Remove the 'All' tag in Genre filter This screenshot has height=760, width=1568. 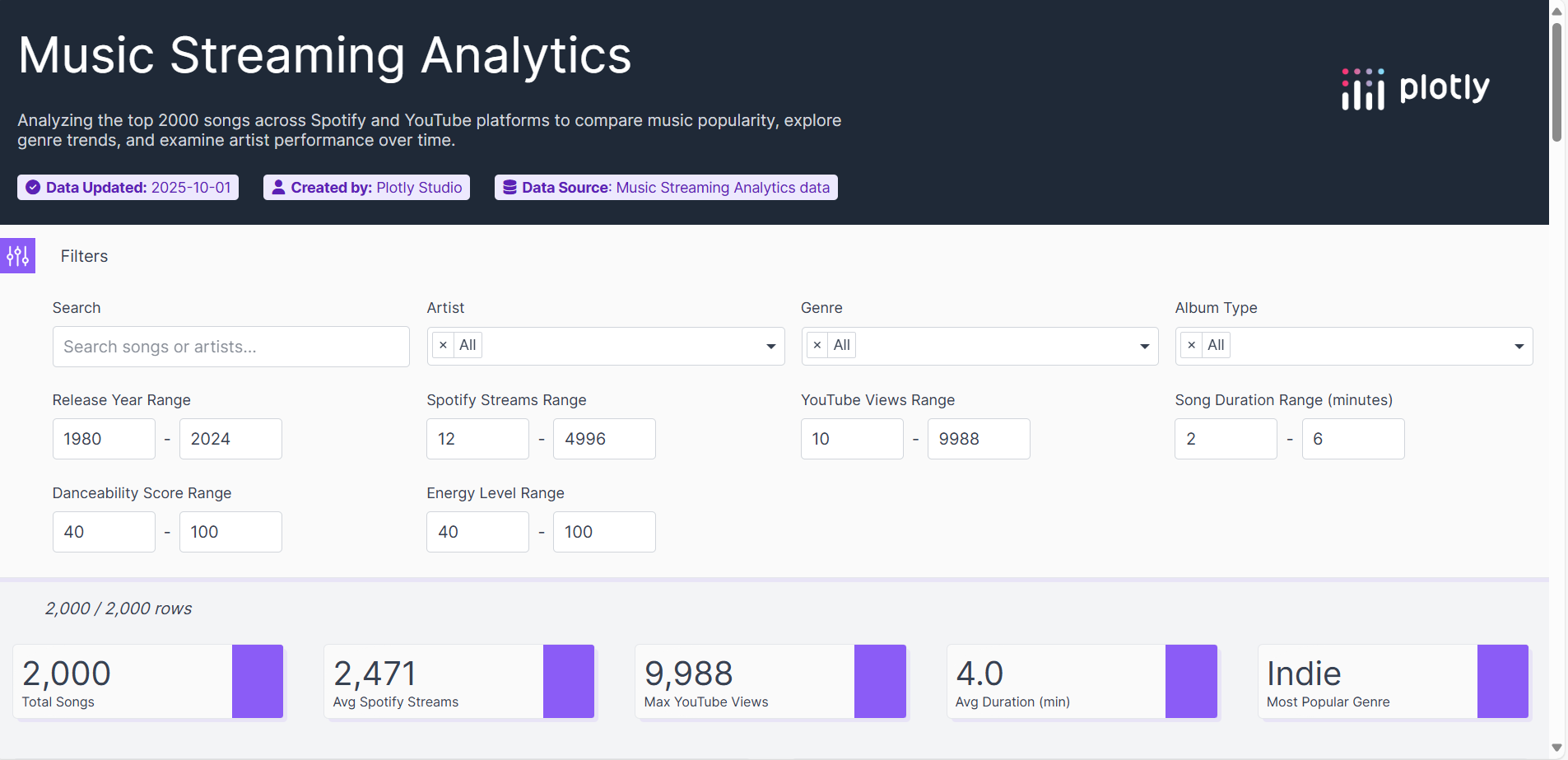(817, 345)
